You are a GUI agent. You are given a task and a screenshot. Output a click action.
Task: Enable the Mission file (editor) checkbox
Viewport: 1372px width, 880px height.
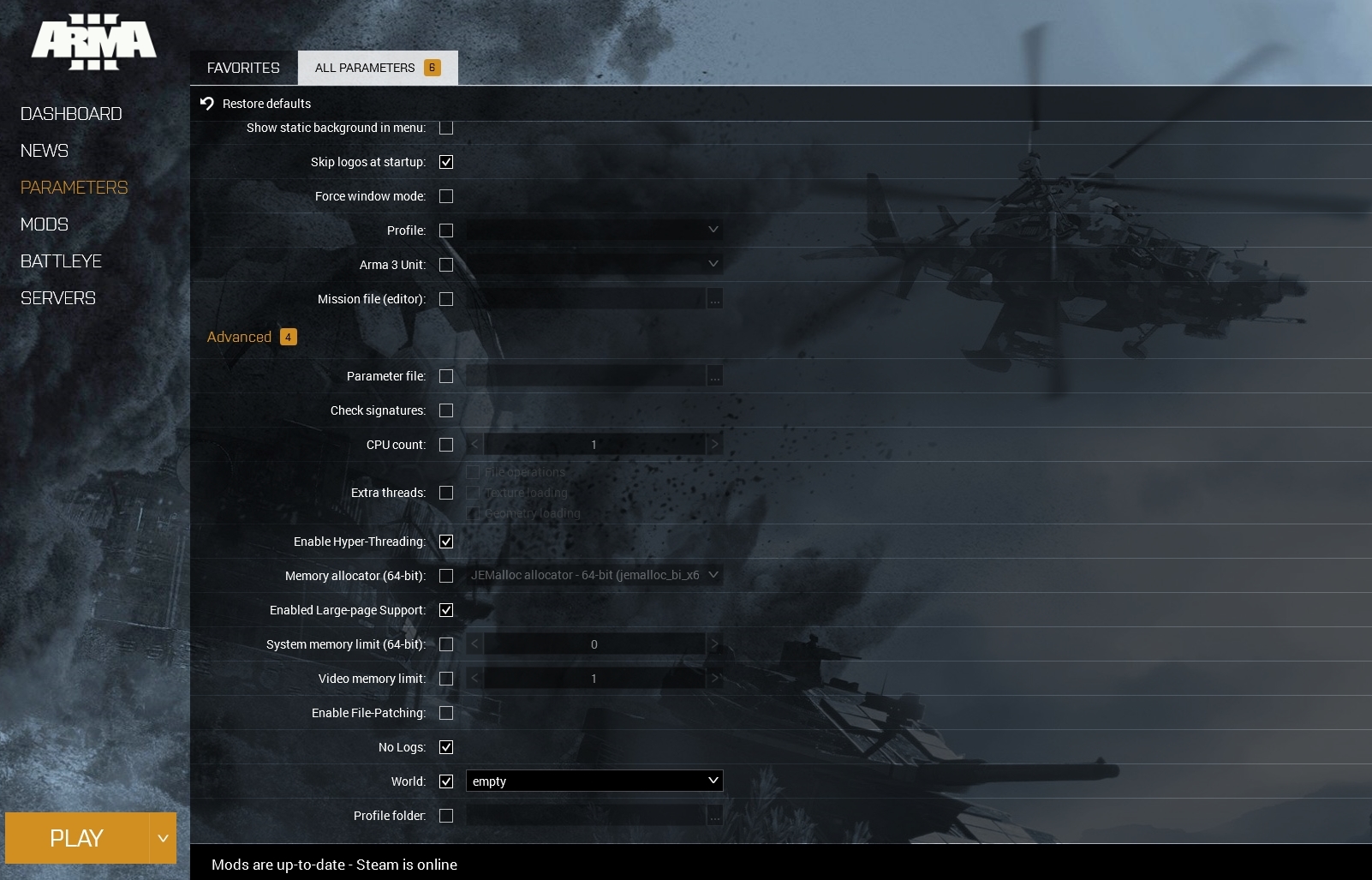tap(446, 299)
